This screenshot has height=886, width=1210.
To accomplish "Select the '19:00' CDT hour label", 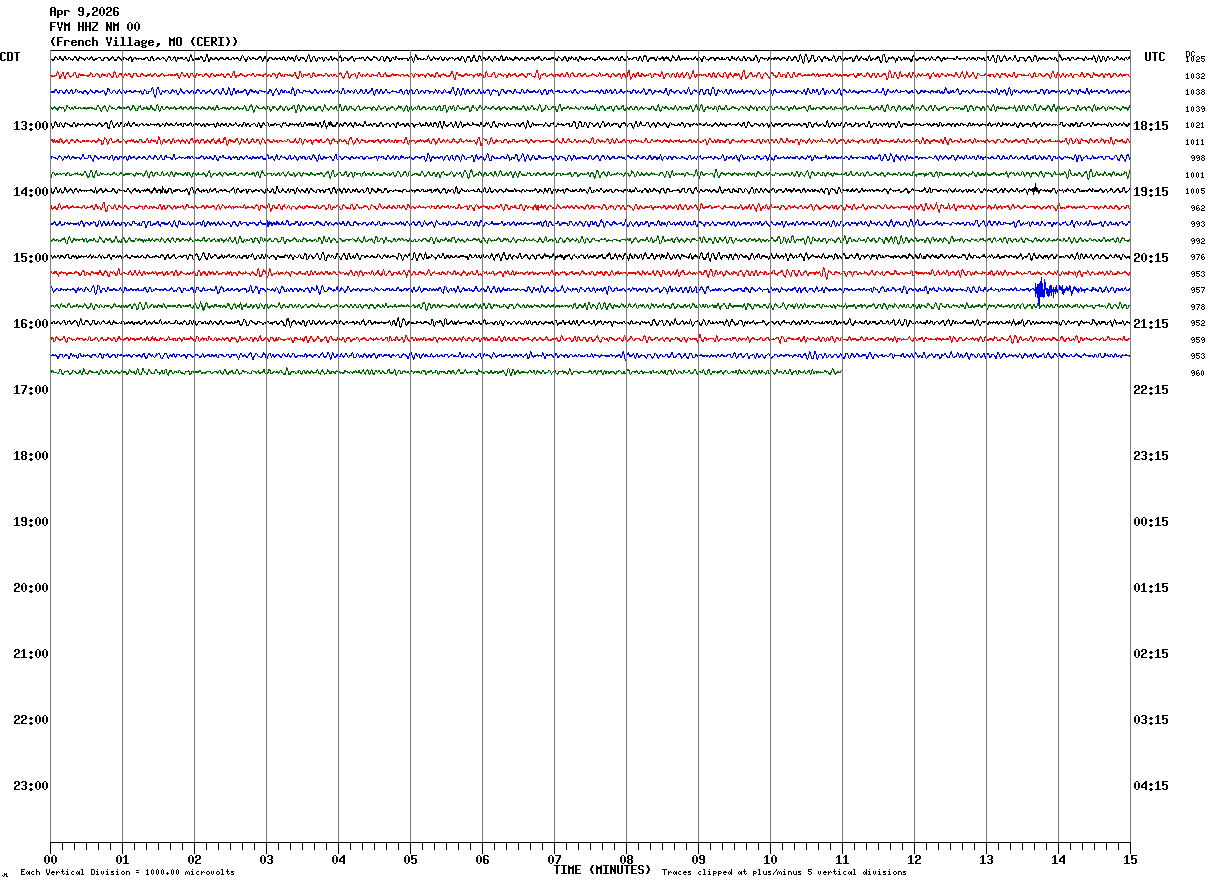I will pos(31,522).
